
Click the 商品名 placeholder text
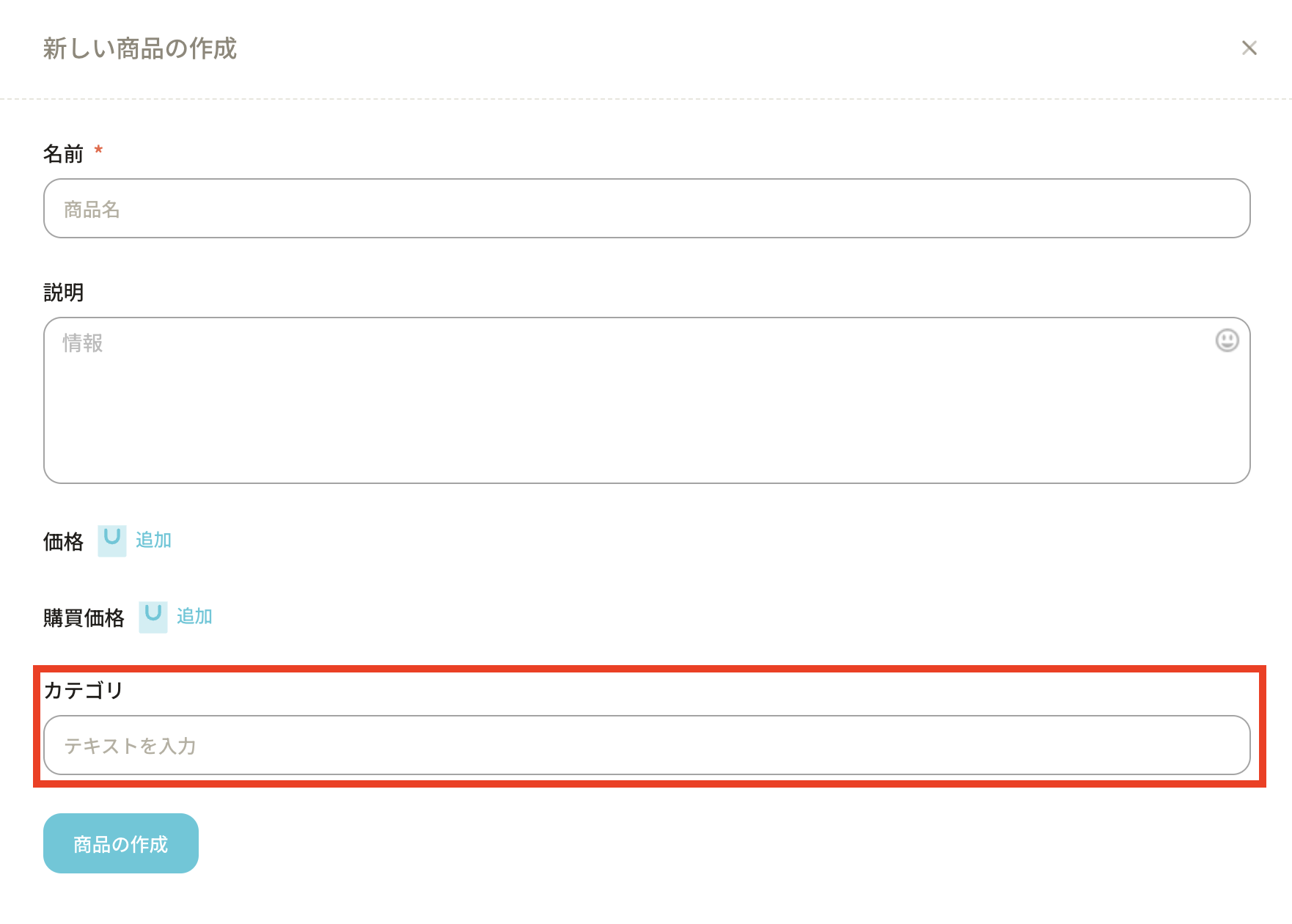pos(92,210)
